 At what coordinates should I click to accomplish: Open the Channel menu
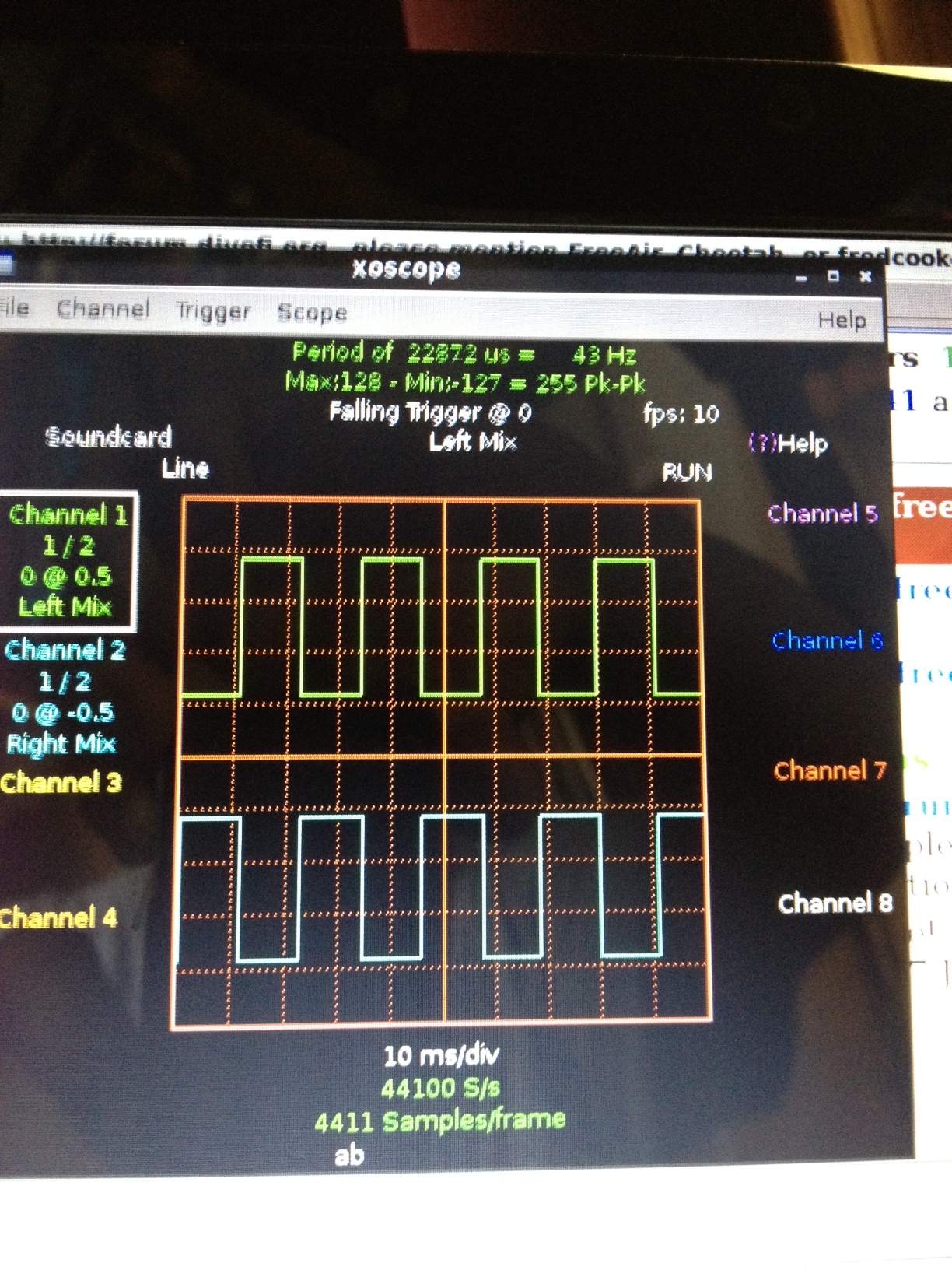(x=103, y=309)
